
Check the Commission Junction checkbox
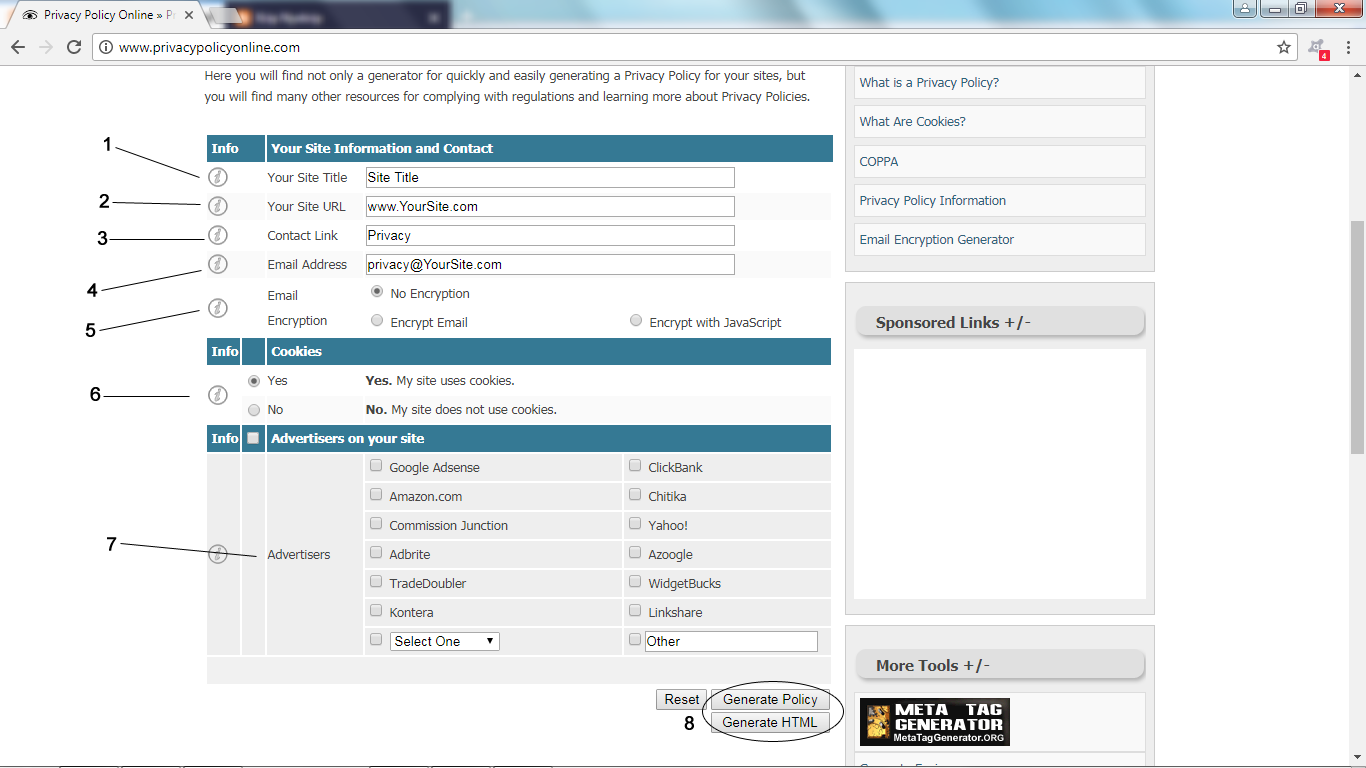(376, 524)
